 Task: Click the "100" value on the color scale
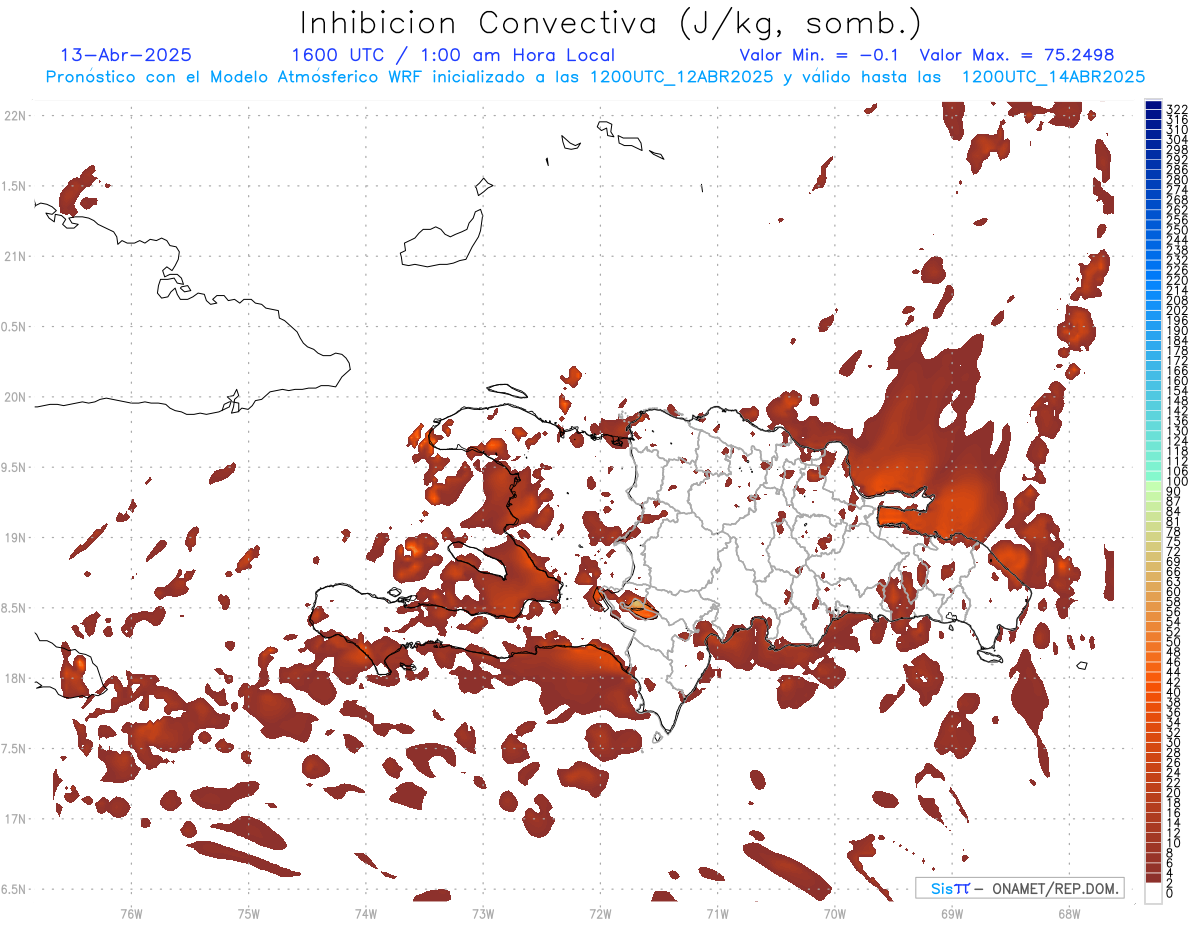[1177, 482]
